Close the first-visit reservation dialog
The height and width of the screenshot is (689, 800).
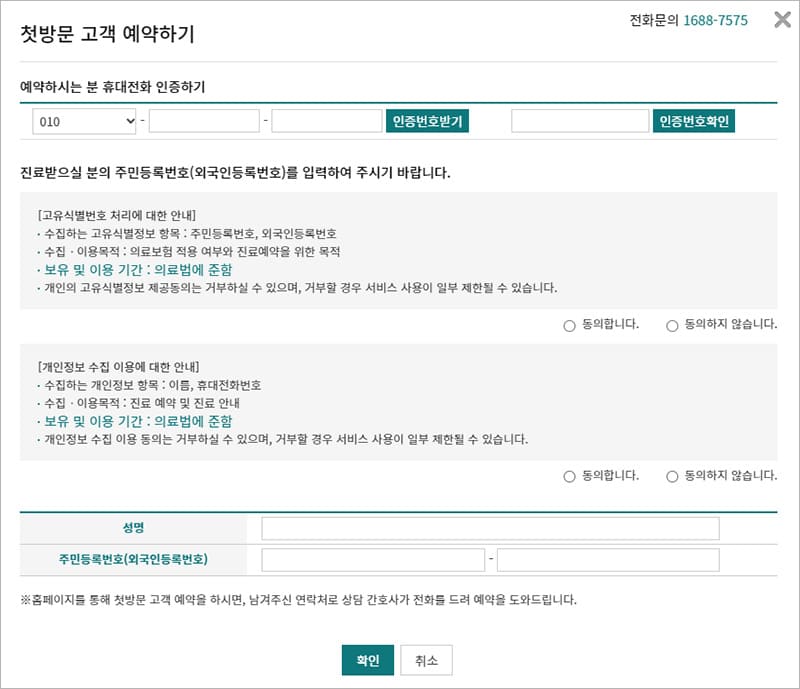782,20
